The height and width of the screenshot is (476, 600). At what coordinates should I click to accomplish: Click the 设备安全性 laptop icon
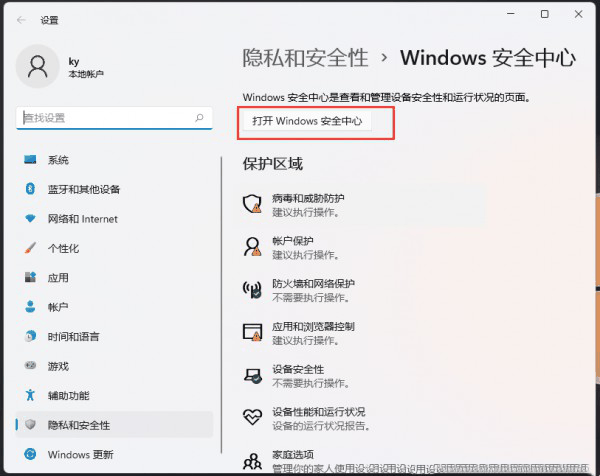253,376
